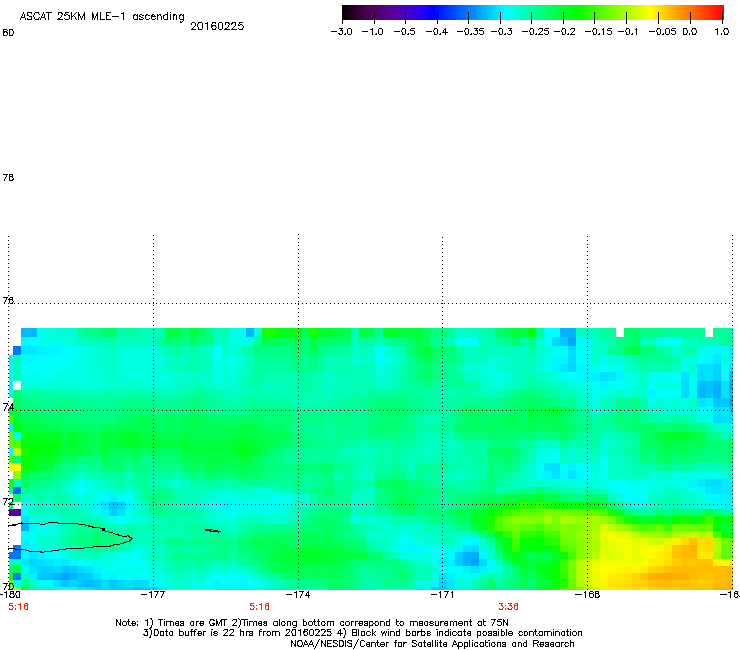The height and width of the screenshot is (650, 740).
Task: Click the red 5:18 time under -180
Action: point(18,607)
